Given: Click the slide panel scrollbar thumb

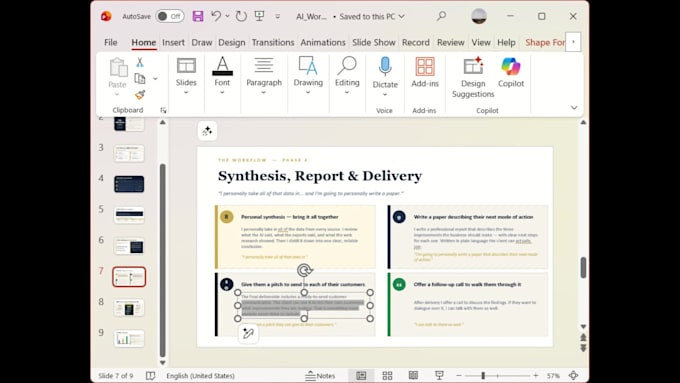Looking at the screenshot, I should (163, 260).
